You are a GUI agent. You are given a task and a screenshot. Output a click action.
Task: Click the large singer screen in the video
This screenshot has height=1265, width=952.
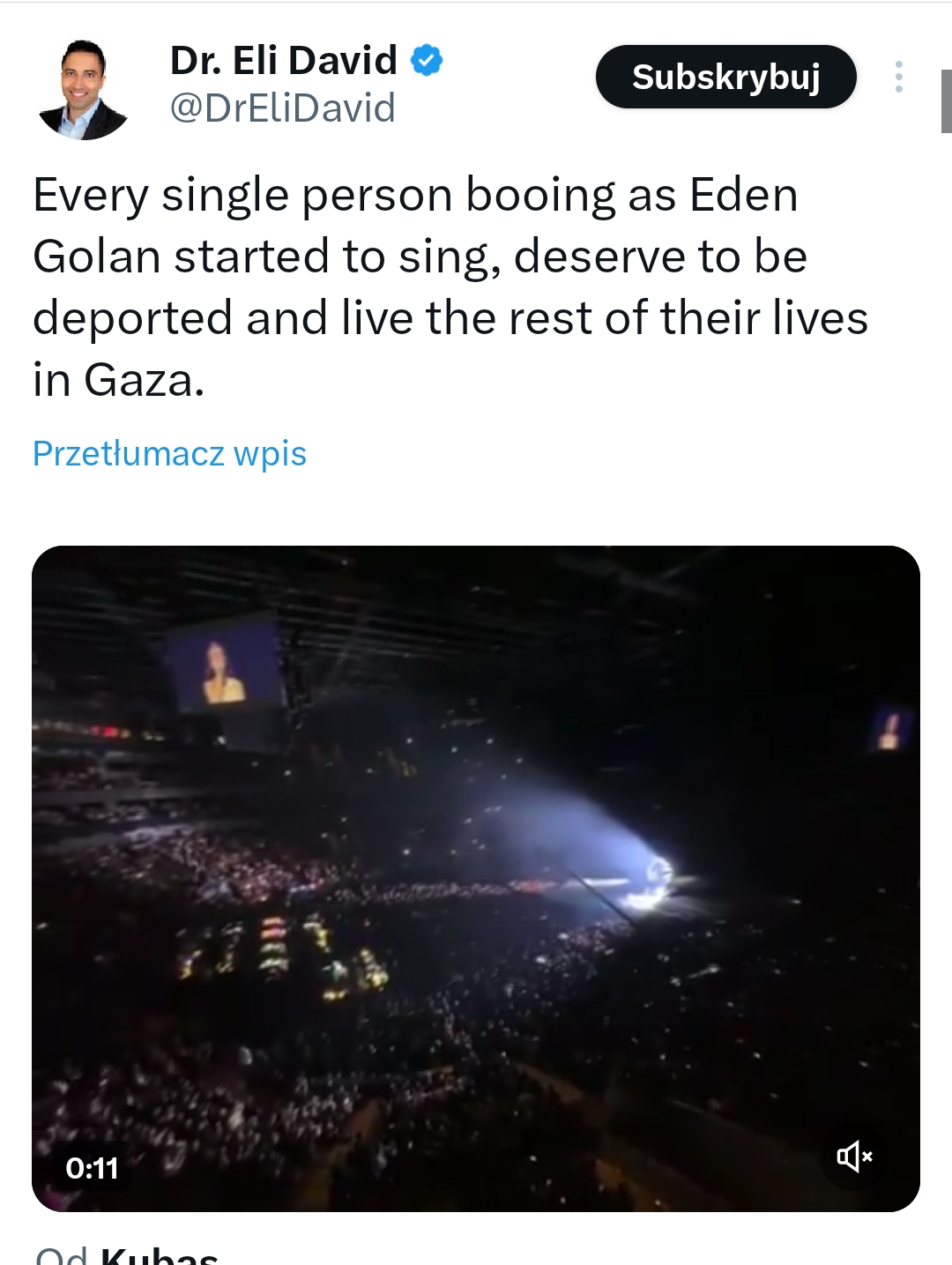coord(225,673)
